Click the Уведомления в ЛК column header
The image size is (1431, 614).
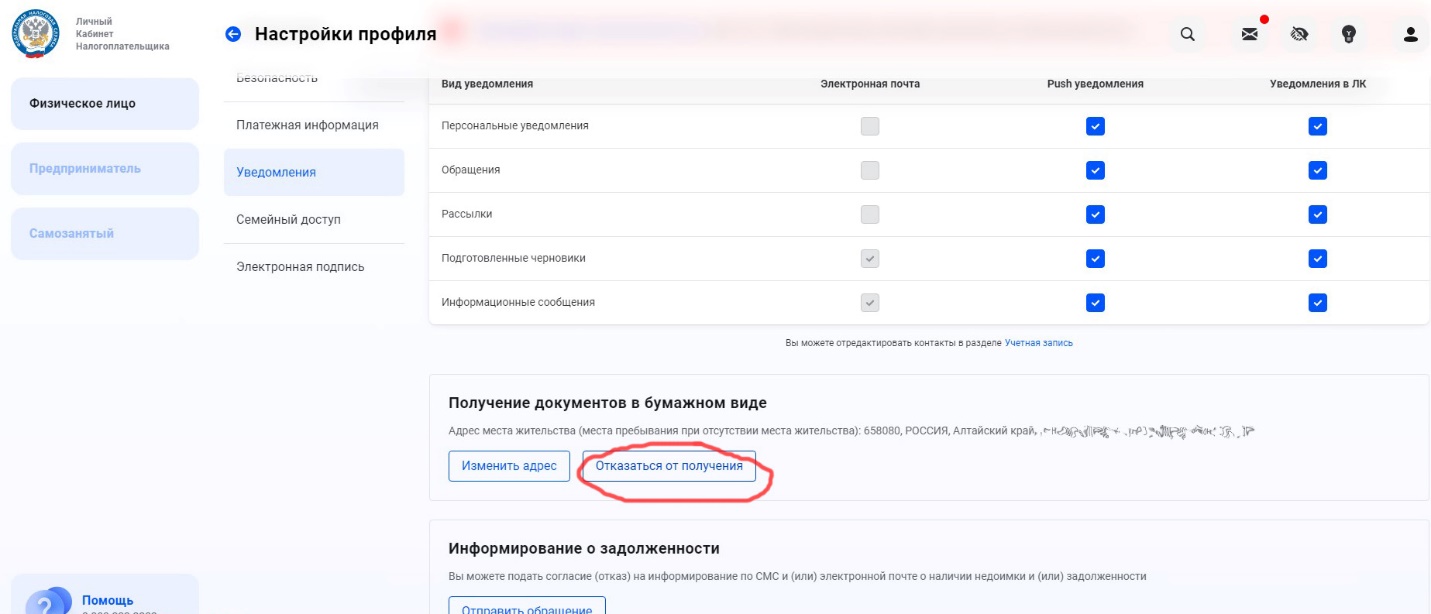tap(1318, 84)
